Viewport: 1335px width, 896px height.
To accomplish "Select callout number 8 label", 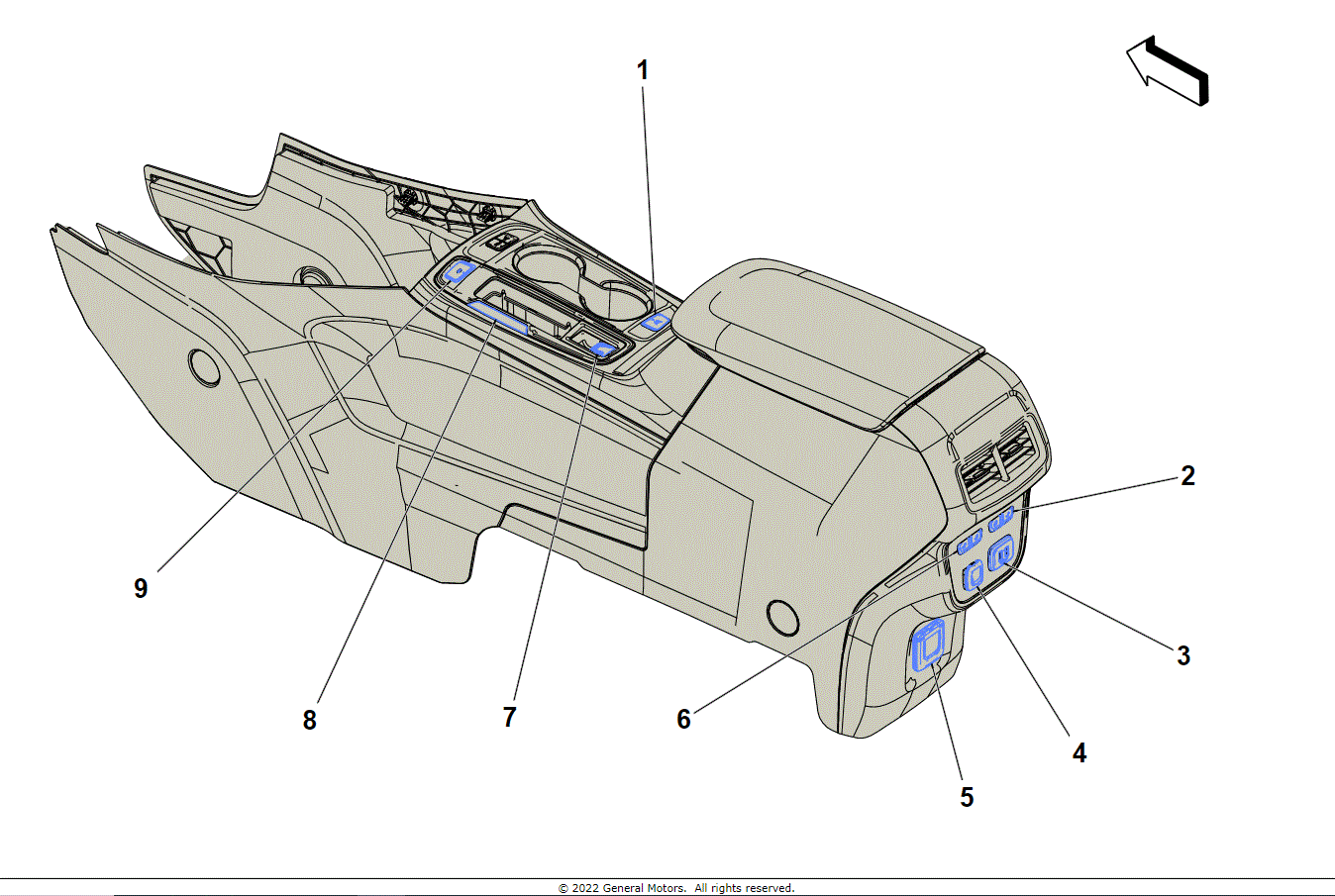I will 309,720.
